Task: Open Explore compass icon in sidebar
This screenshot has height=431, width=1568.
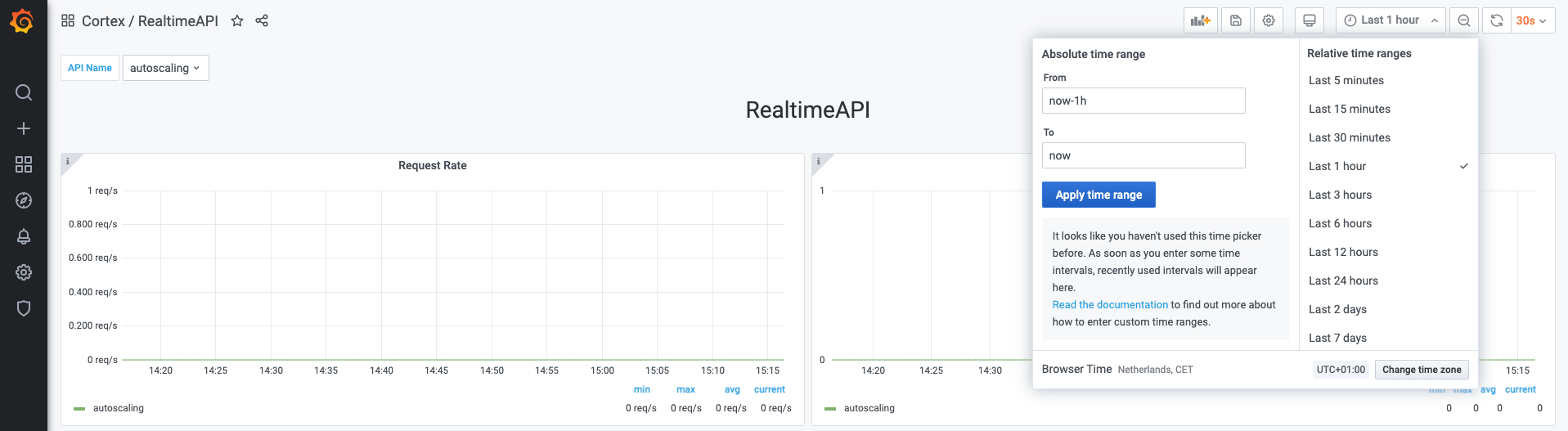Action: click(x=24, y=200)
